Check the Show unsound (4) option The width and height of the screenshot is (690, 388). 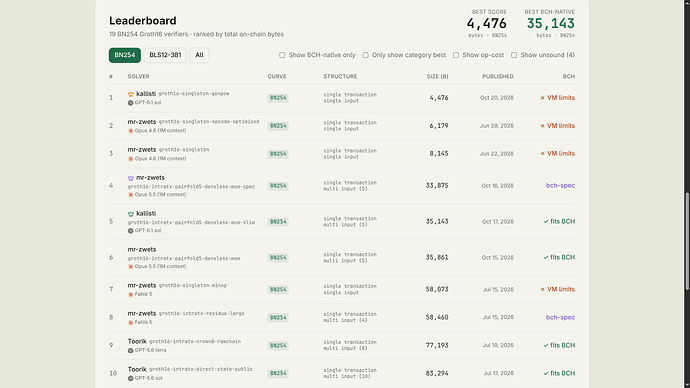pos(514,55)
